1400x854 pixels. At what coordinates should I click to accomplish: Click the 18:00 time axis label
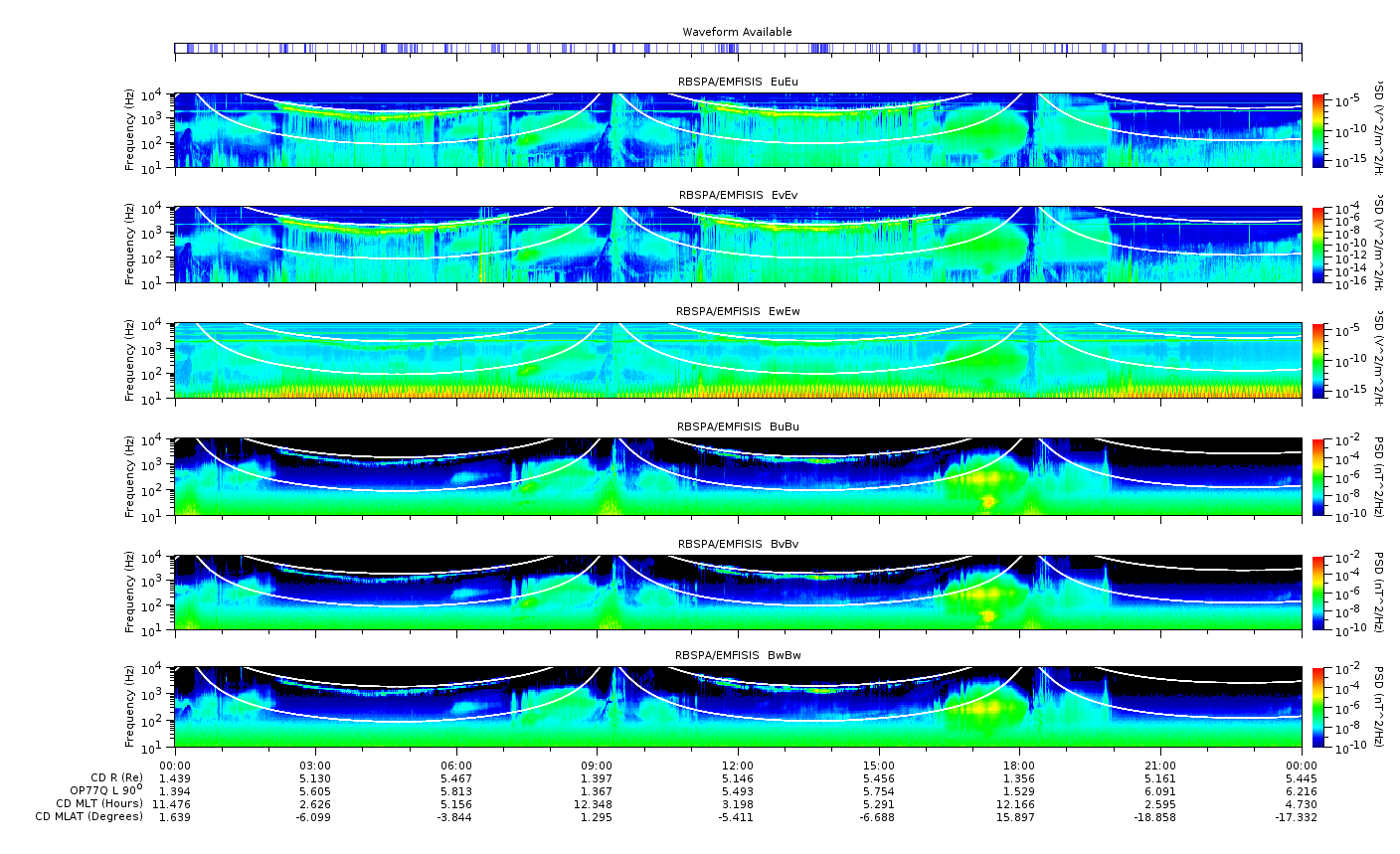click(x=1019, y=765)
